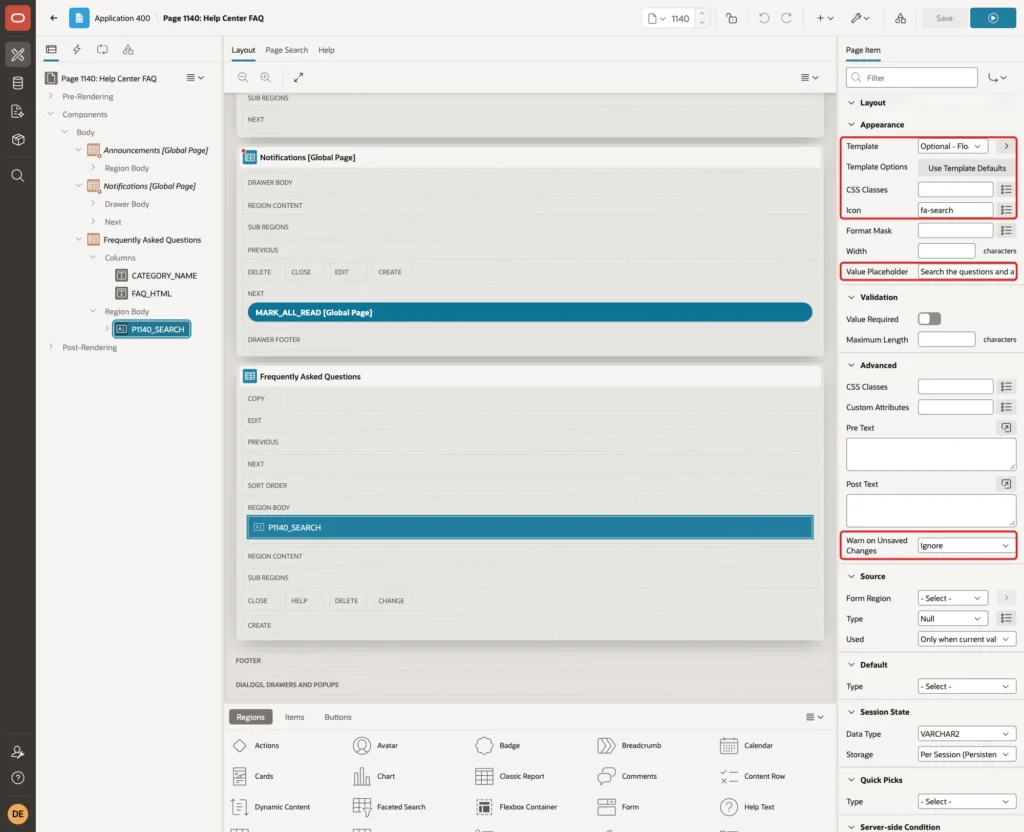Open the rendering tree menu dropdown

pos(195,78)
